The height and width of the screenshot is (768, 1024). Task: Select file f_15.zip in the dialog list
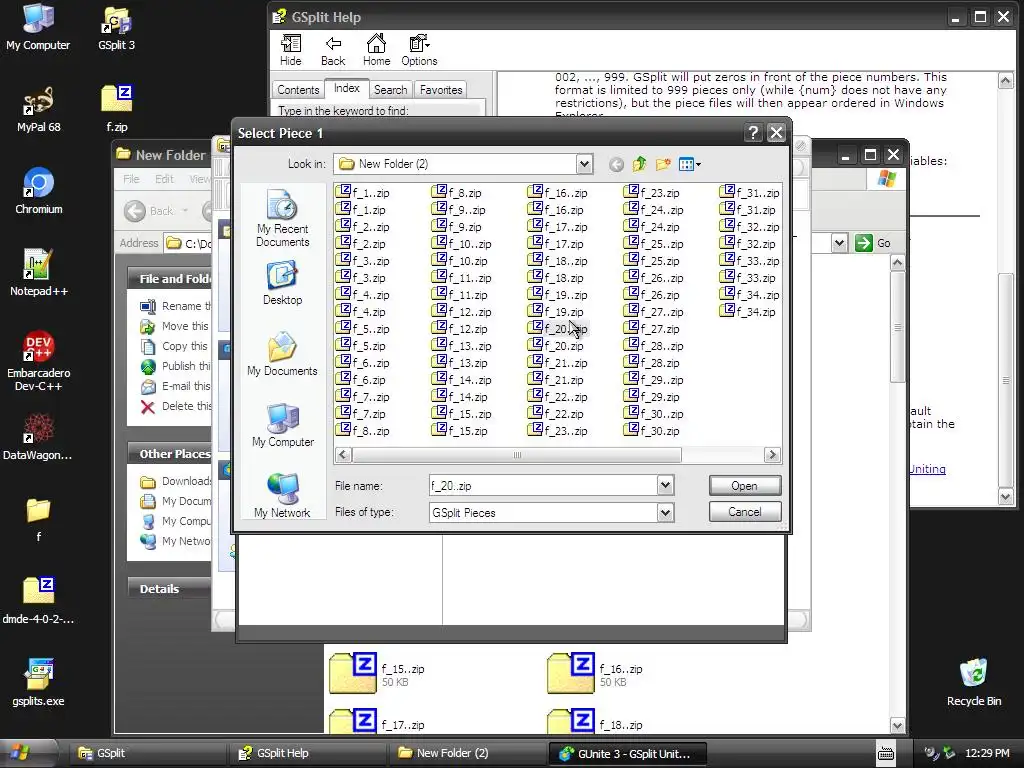[x=460, y=430]
